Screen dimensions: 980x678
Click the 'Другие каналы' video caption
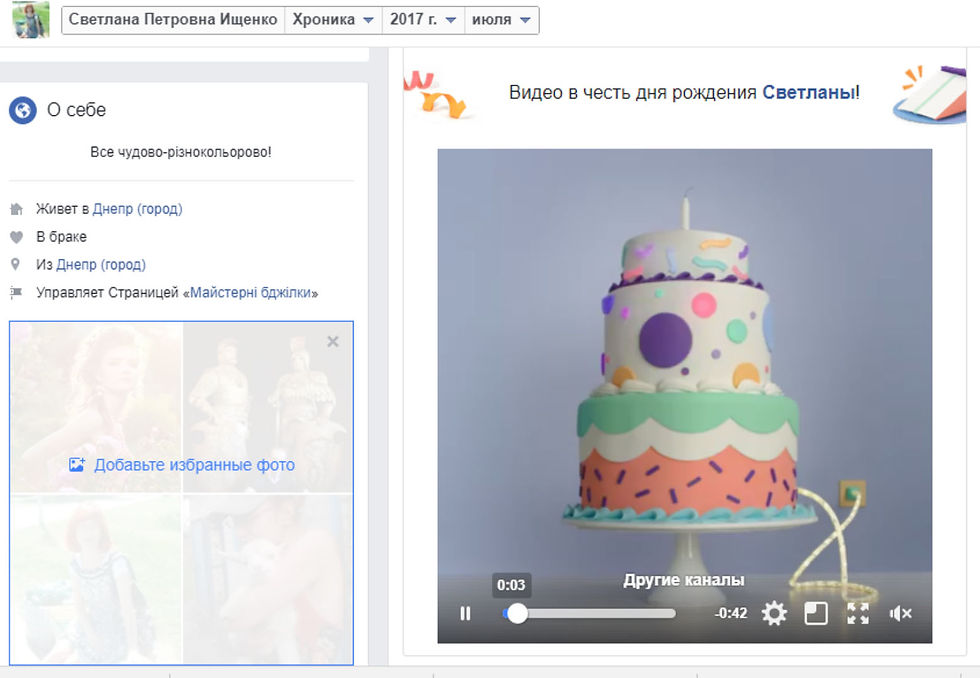click(x=684, y=580)
